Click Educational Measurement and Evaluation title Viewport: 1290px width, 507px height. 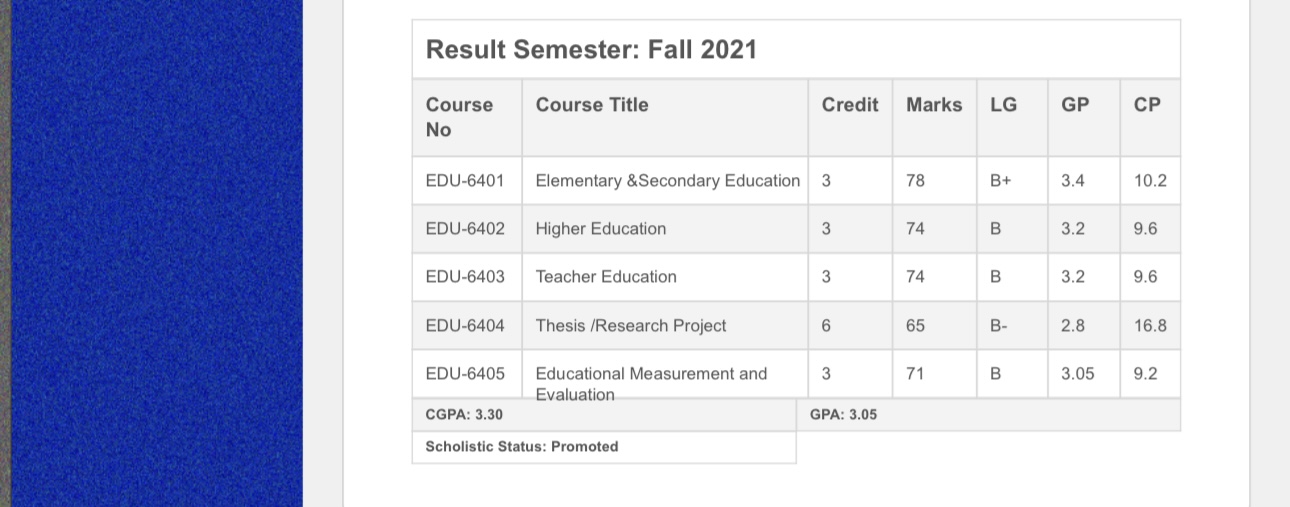(x=651, y=384)
